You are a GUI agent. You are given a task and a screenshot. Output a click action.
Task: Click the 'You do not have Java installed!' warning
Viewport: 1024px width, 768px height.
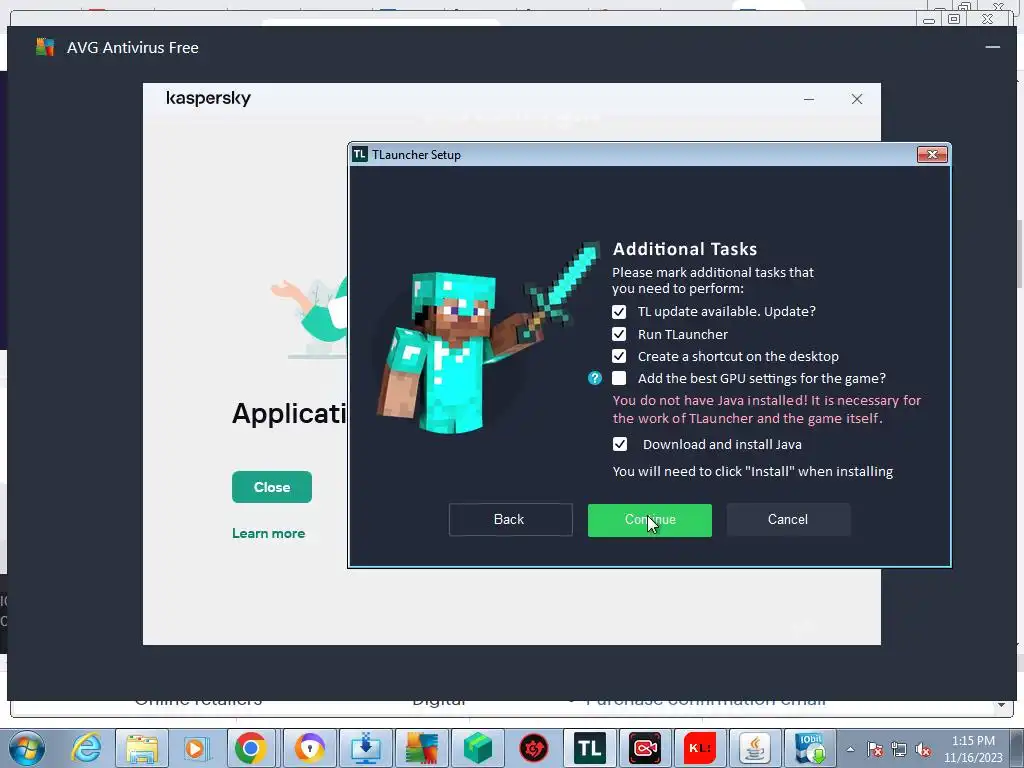767,409
